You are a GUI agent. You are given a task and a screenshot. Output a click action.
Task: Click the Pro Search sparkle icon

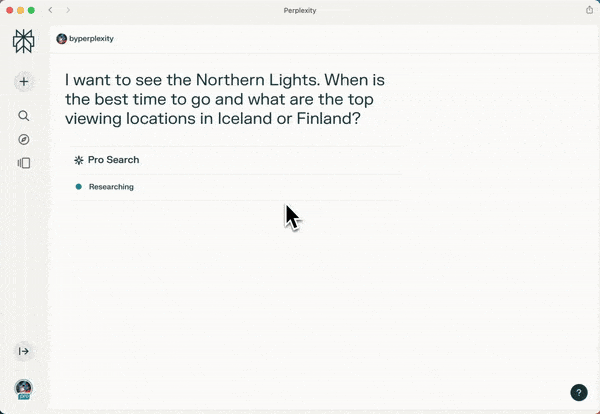click(x=78, y=160)
